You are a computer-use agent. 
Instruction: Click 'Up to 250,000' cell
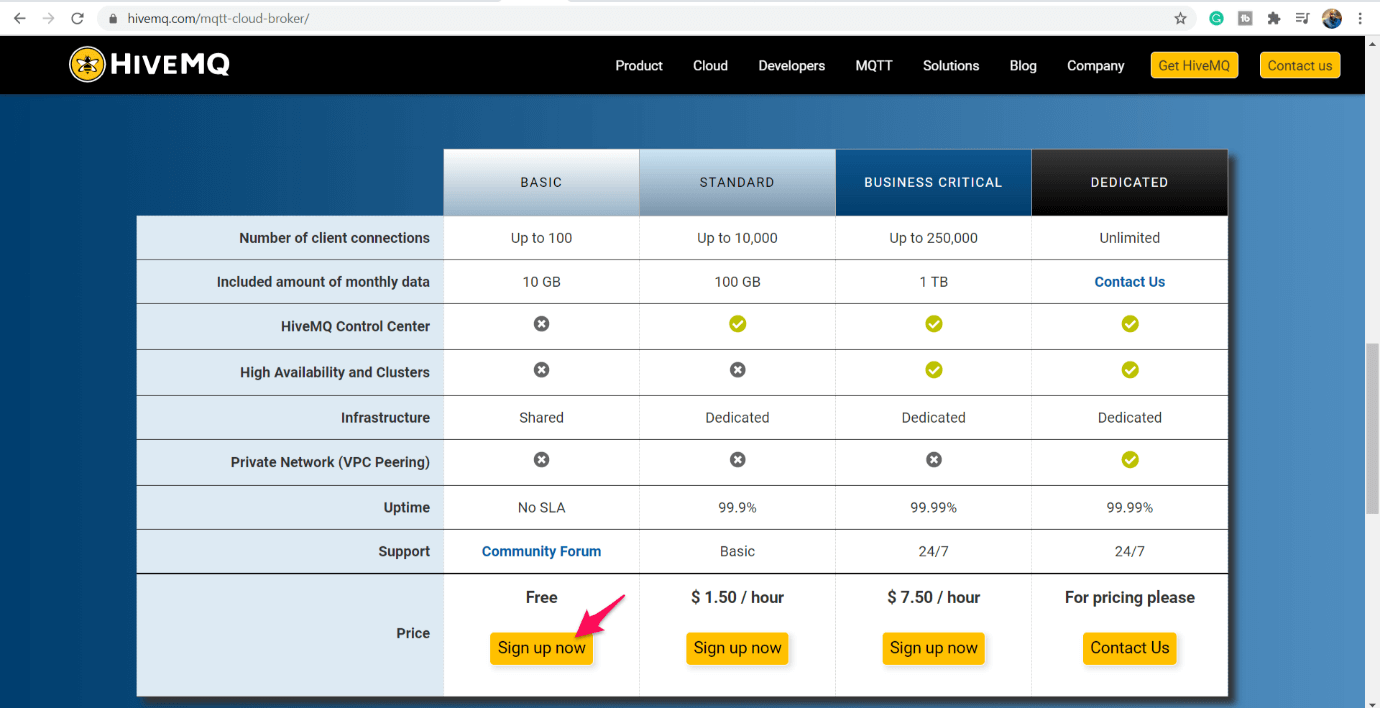point(933,238)
